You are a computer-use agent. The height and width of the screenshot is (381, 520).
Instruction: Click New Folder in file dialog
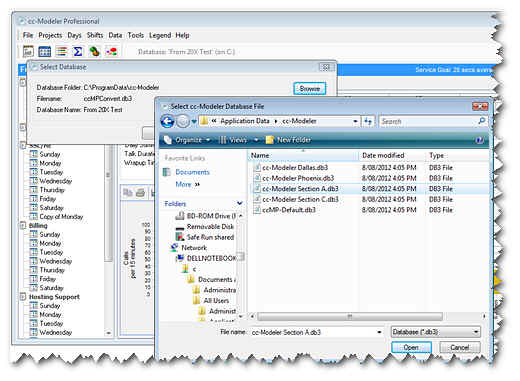tap(289, 140)
